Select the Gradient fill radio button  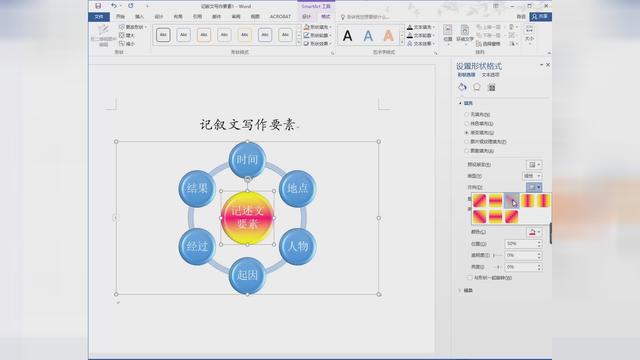(x=466, y=133)
